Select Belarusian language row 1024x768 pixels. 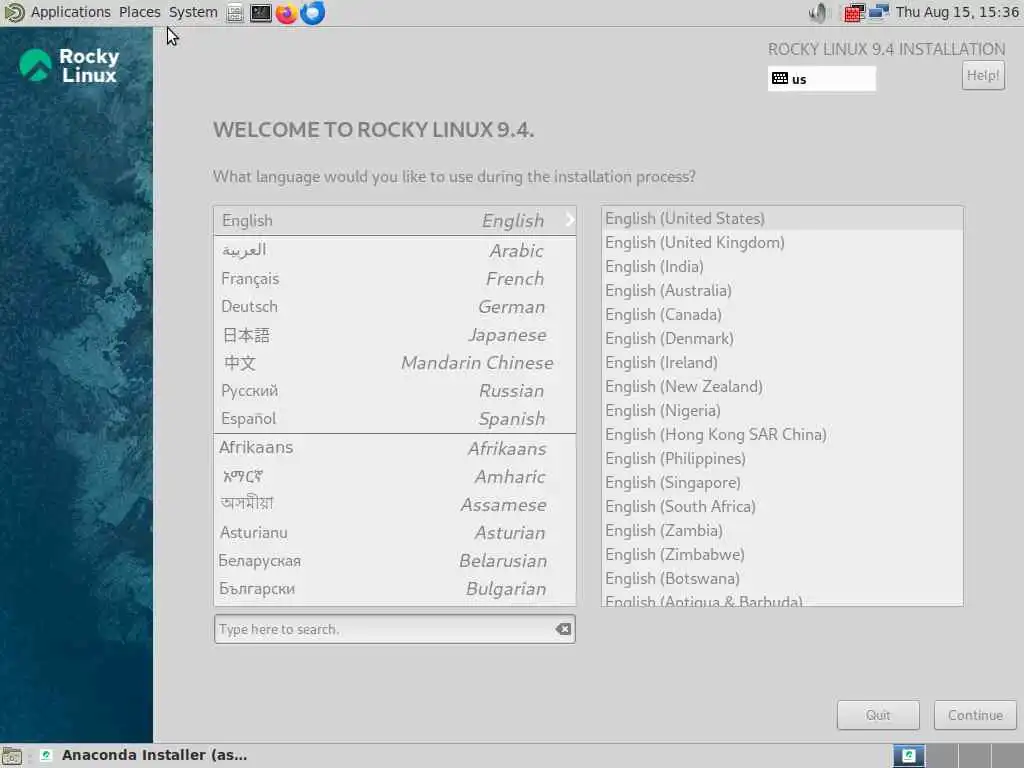pos(394,561)
